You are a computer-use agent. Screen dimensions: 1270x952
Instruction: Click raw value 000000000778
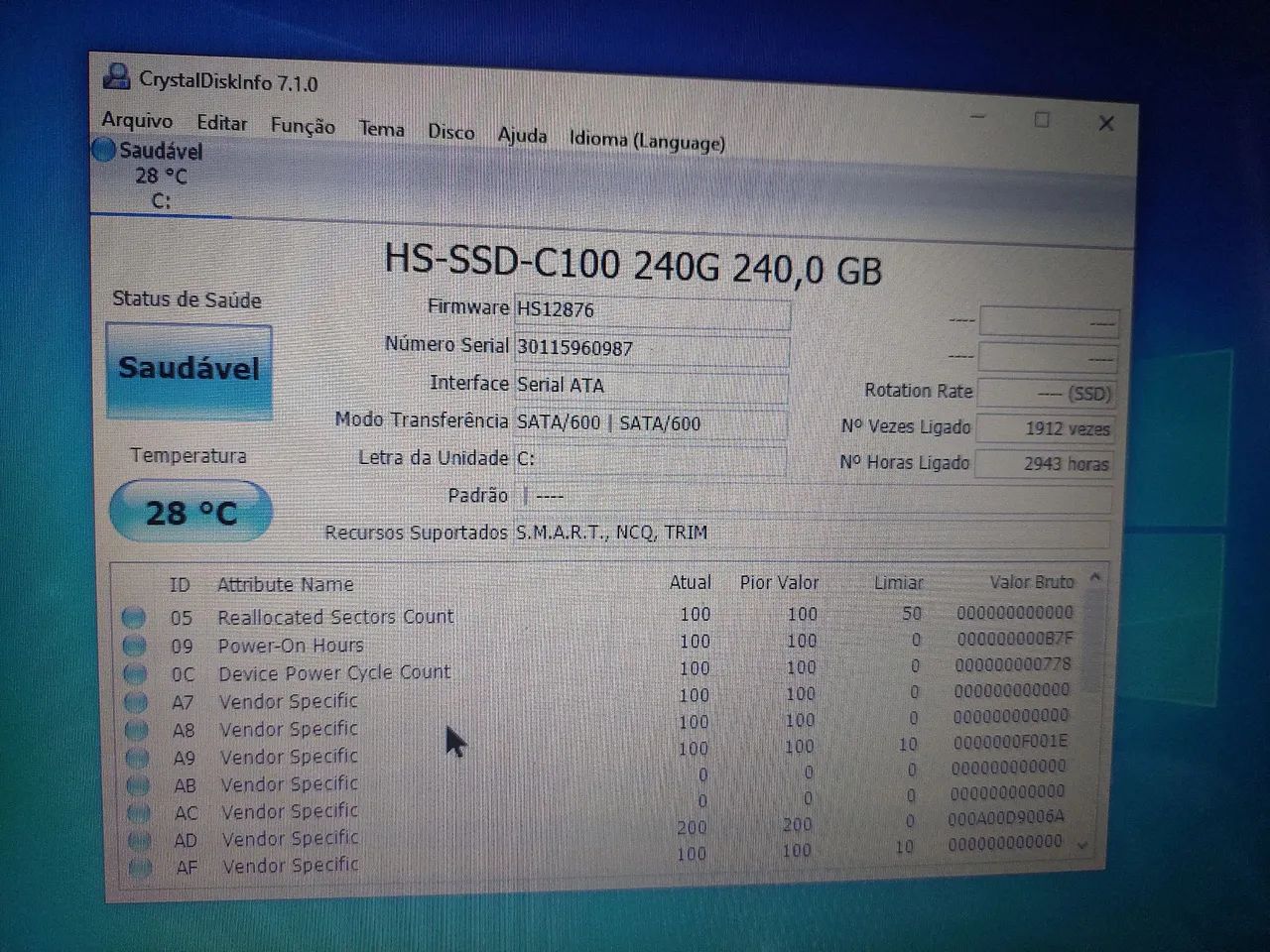pyautogui.click(x=1013, y=664)
